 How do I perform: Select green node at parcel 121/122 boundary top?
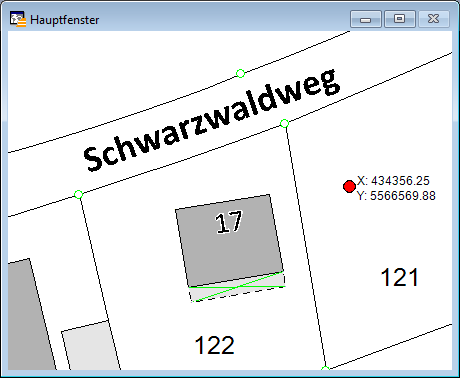(x=284, y=124)
